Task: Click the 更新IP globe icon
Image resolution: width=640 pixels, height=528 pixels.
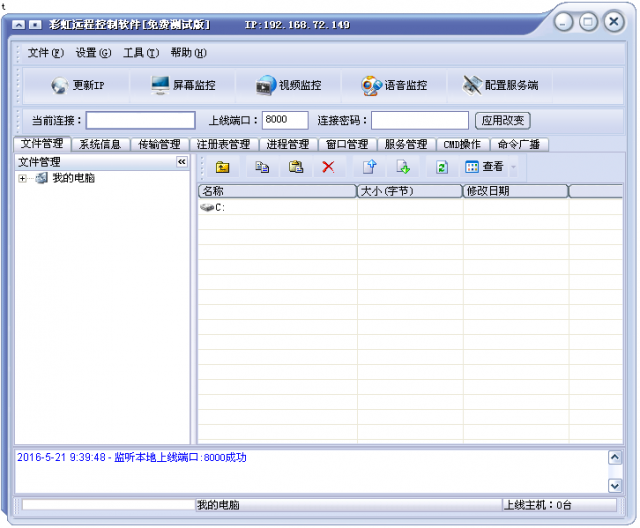Action: tap(59, 85)
